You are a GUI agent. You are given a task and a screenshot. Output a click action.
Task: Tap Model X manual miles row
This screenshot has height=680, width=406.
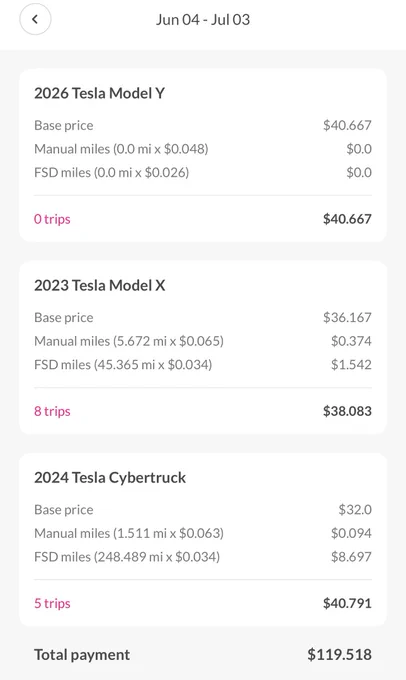tap(203, 341)
